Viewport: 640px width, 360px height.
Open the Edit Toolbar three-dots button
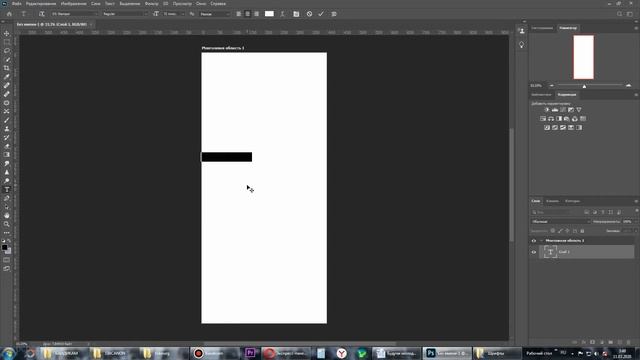click(x=7, y=233)
